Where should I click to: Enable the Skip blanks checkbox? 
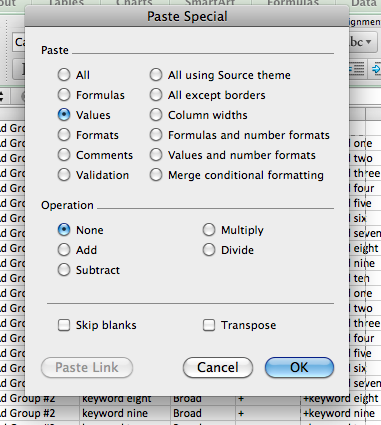point(64,325)
